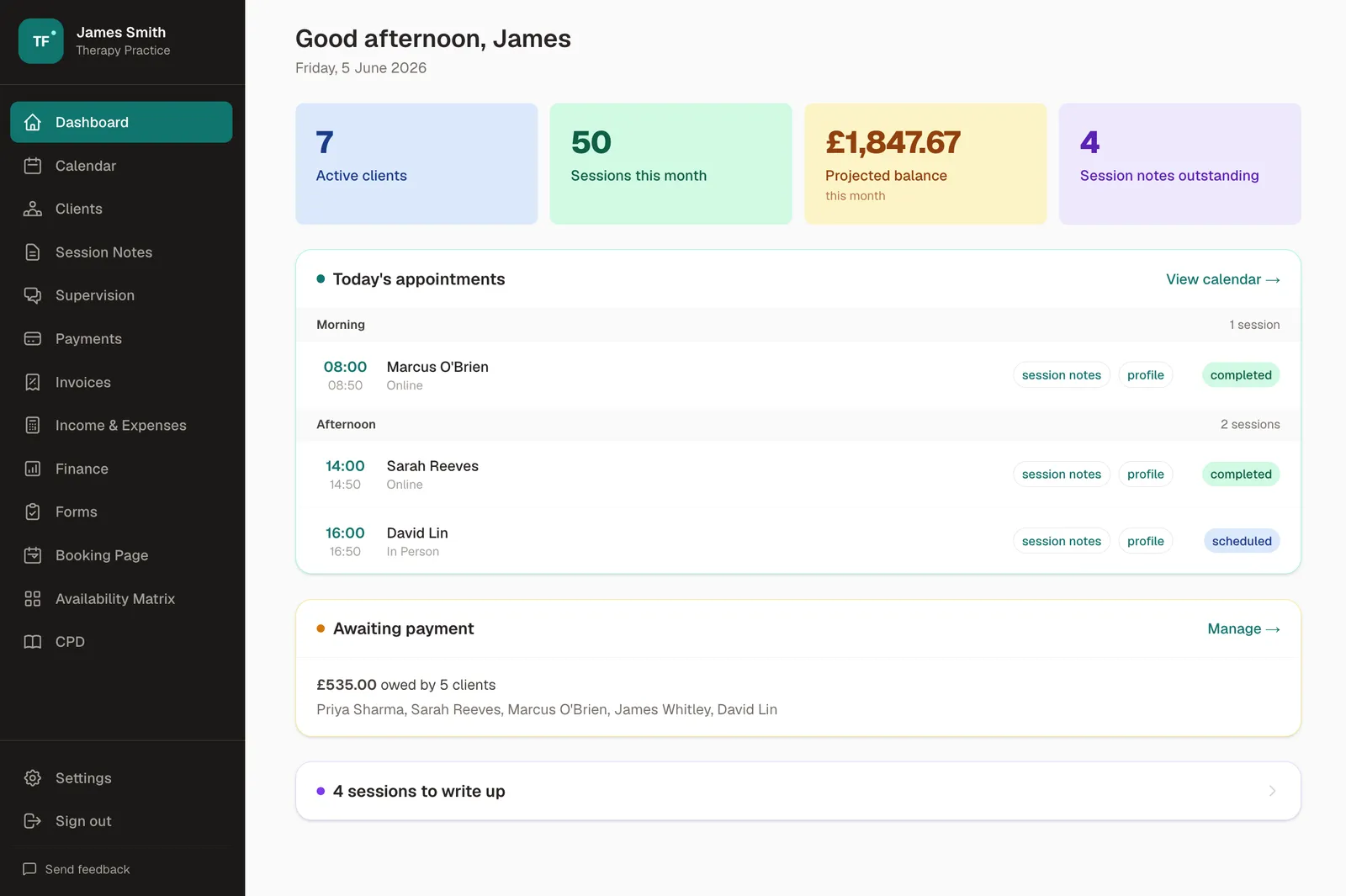Click the list of owing client names
This screenshot has height=896, width=1346.
point(547,710)
